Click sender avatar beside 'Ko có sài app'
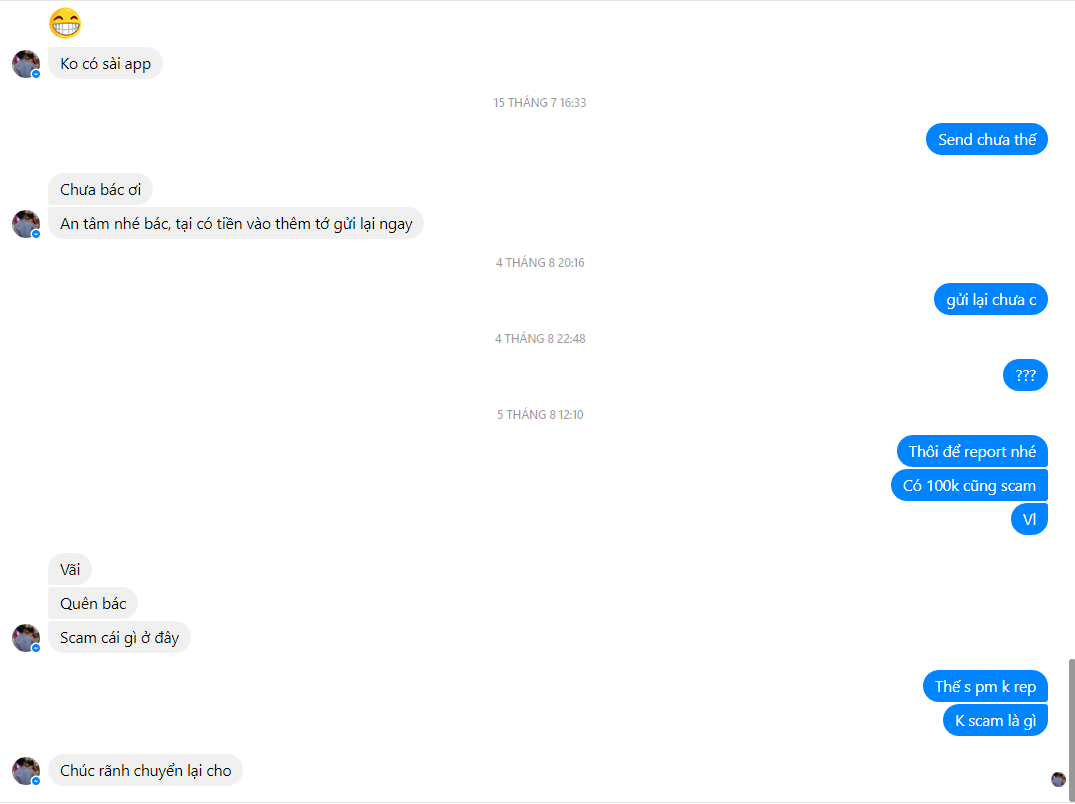The width and height of the screenshot is (1075, 804). tap(26, 64)
